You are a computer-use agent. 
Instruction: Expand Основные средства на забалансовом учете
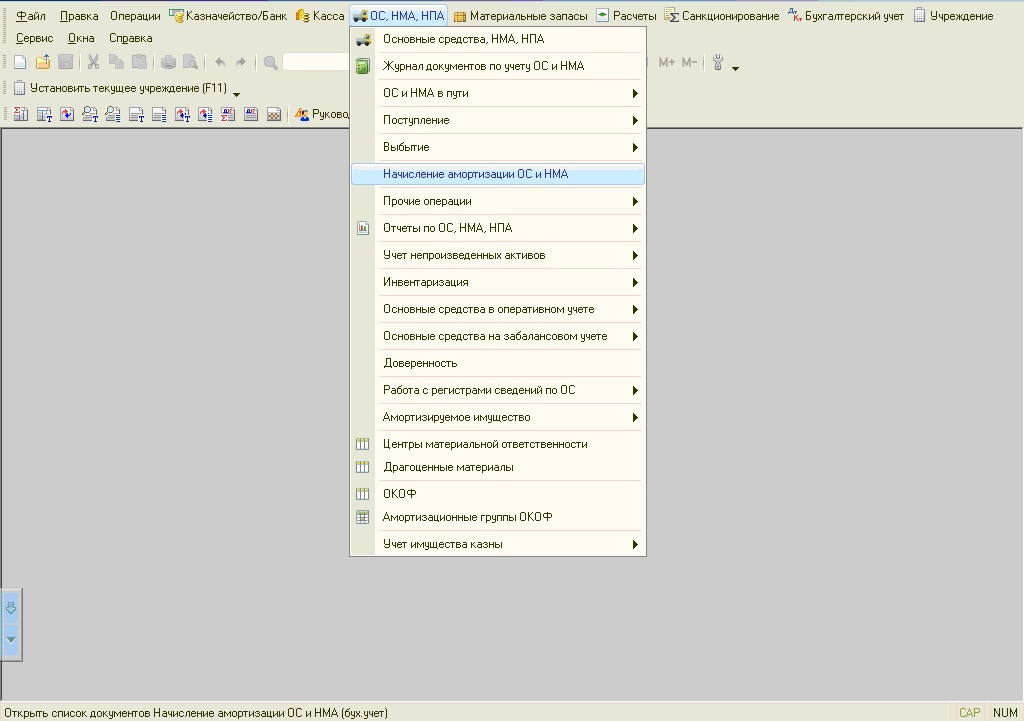click(x=498, y=336)
